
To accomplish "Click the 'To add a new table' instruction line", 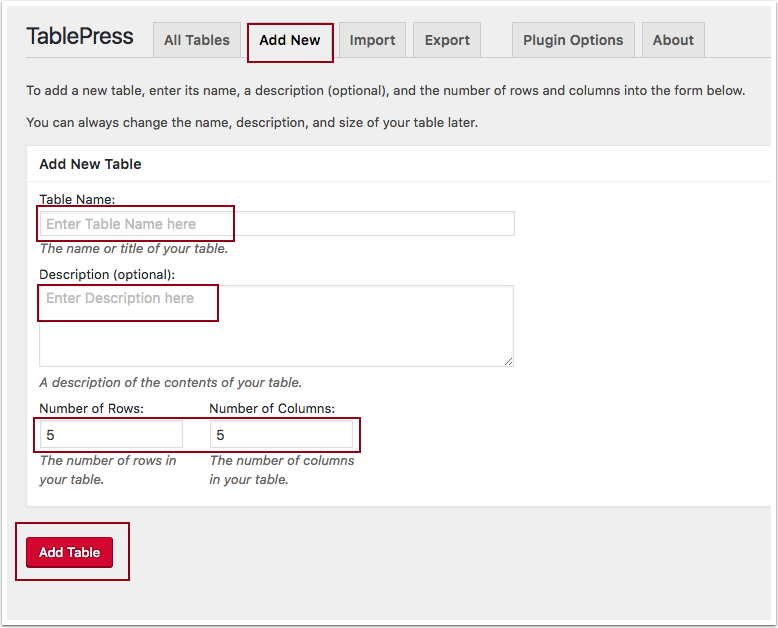I will tap(386, 91).
